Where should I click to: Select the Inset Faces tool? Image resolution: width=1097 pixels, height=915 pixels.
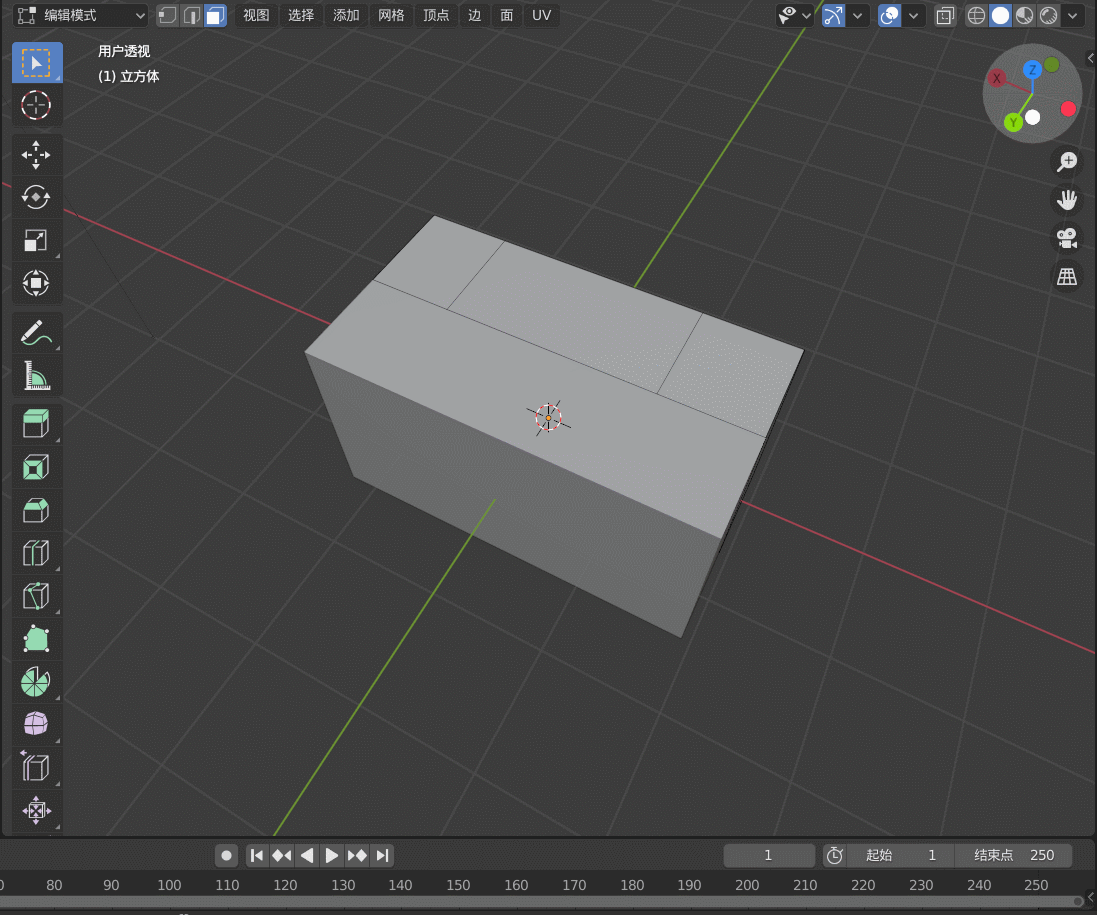pos(37,467)
